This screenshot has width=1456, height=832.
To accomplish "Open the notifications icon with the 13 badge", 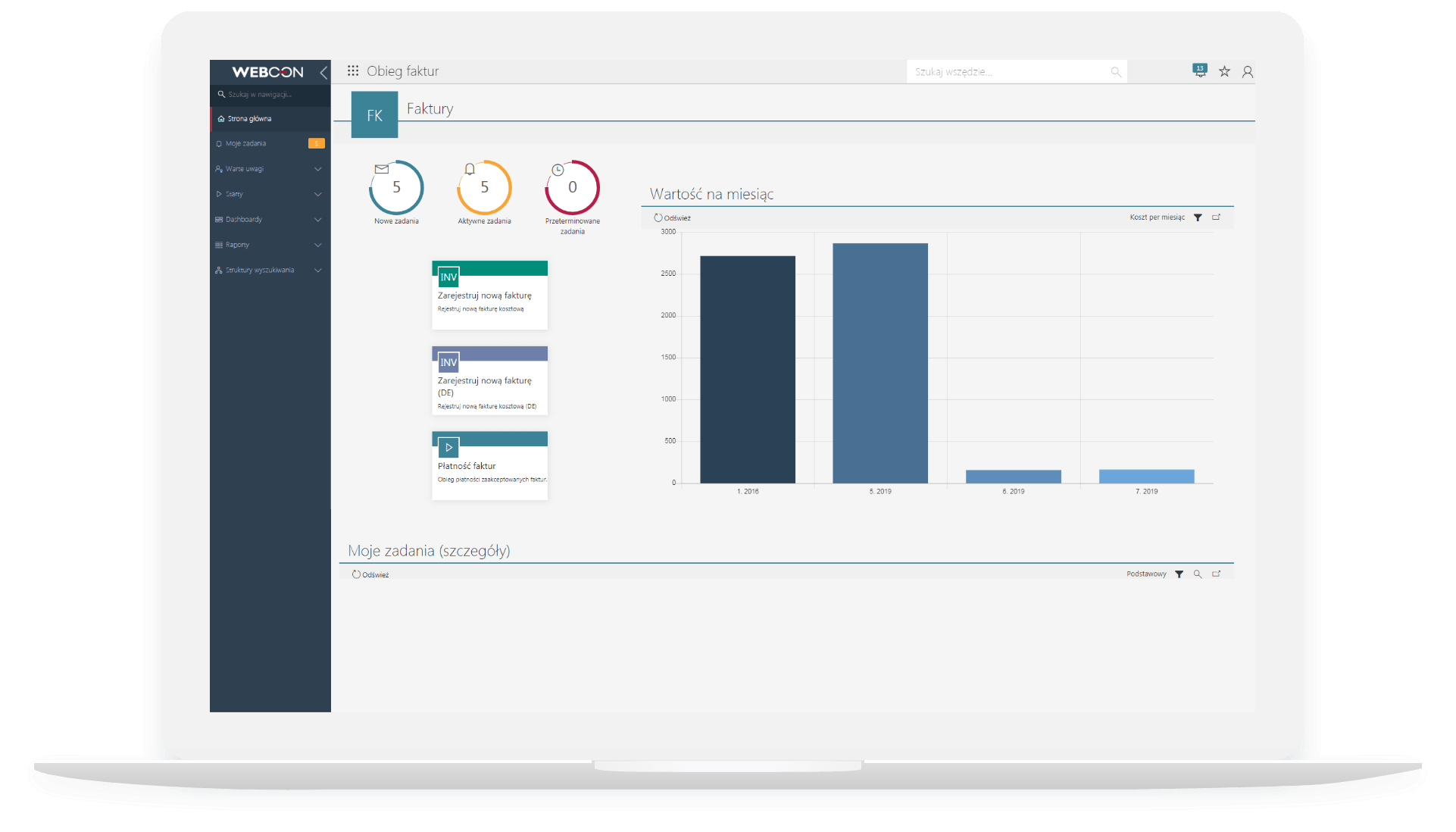I will 1200,70.
